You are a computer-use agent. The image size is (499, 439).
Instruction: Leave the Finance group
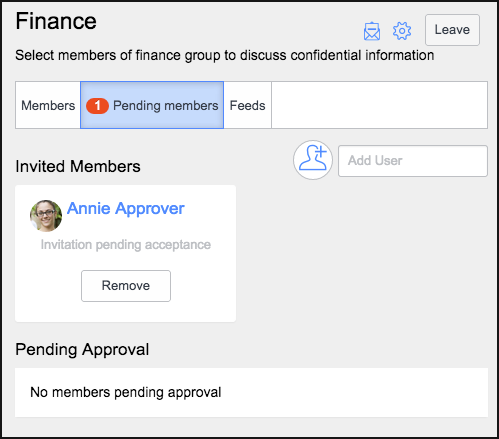(x=452, y=30)
